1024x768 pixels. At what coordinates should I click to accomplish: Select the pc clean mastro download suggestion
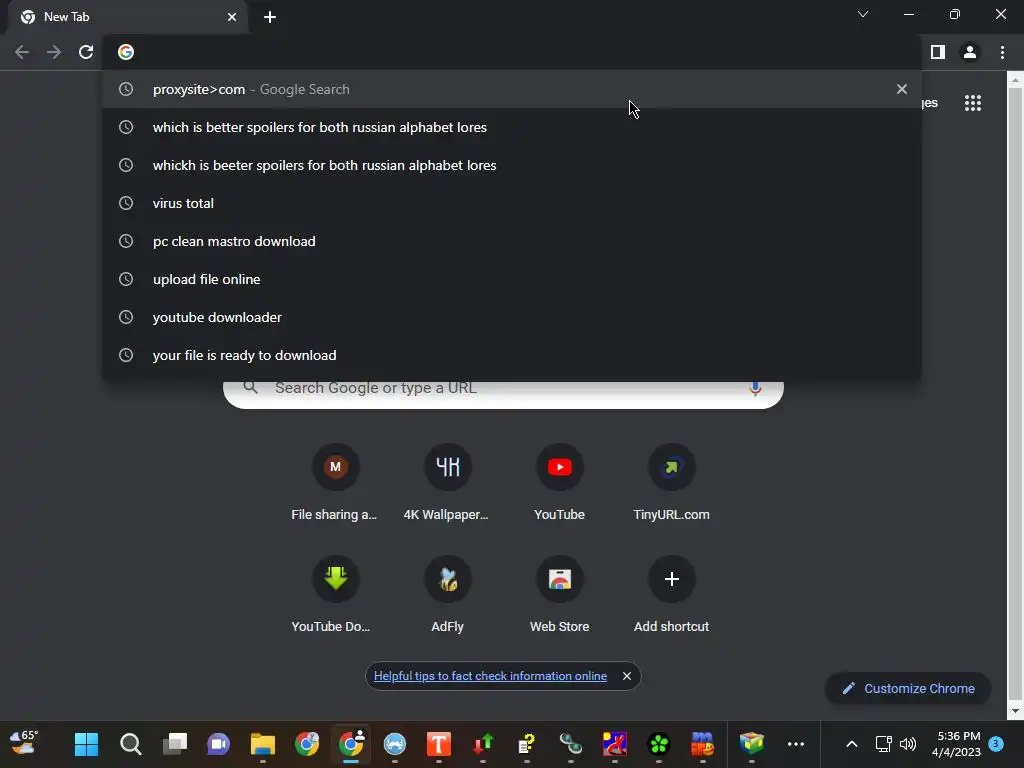(512, 241)
